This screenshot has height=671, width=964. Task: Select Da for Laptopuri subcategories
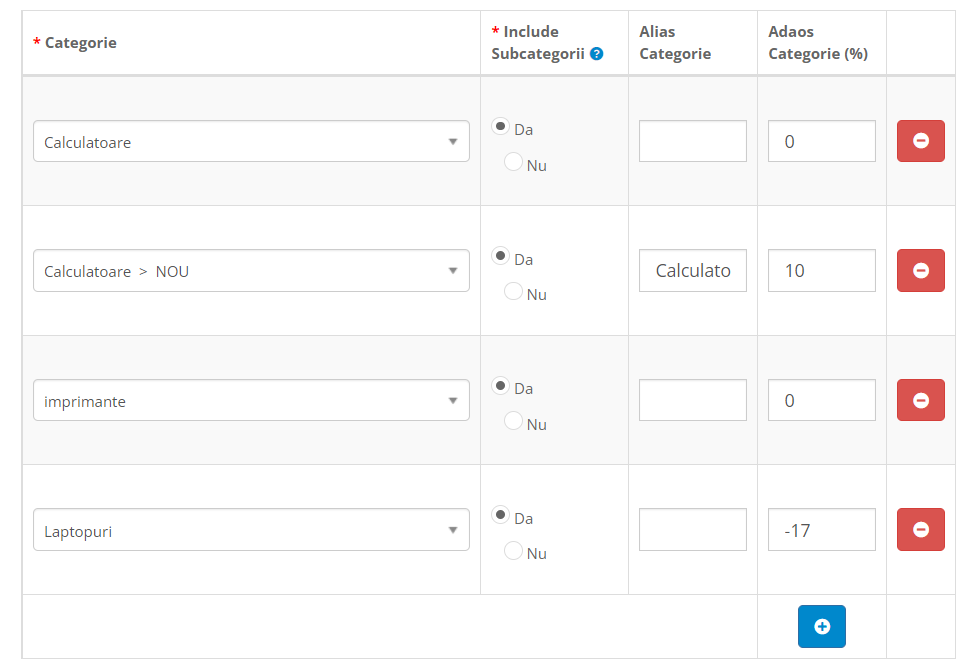(x=500, y=515)
